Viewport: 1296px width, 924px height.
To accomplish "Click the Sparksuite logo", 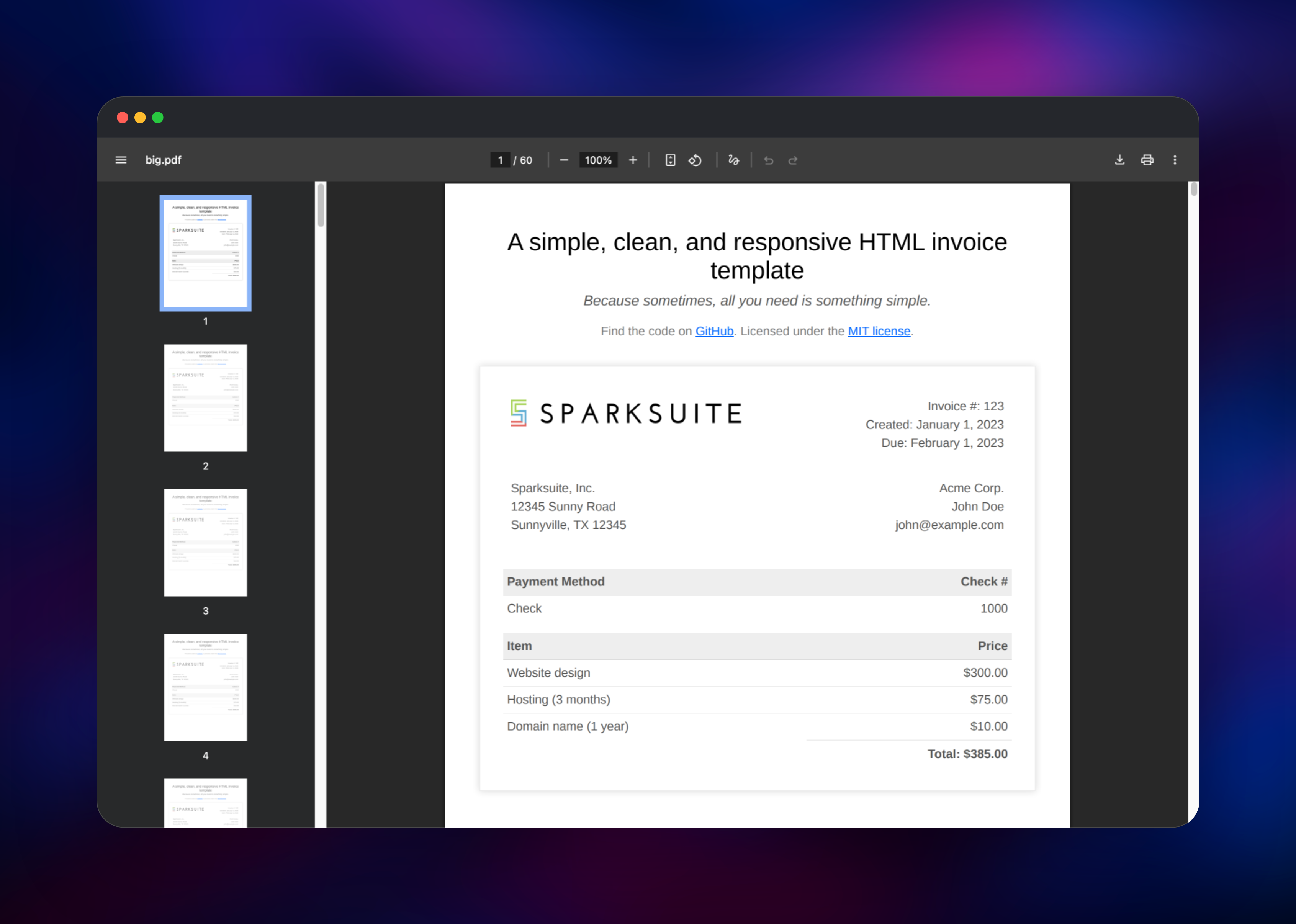I will click(x=626, y=413).
